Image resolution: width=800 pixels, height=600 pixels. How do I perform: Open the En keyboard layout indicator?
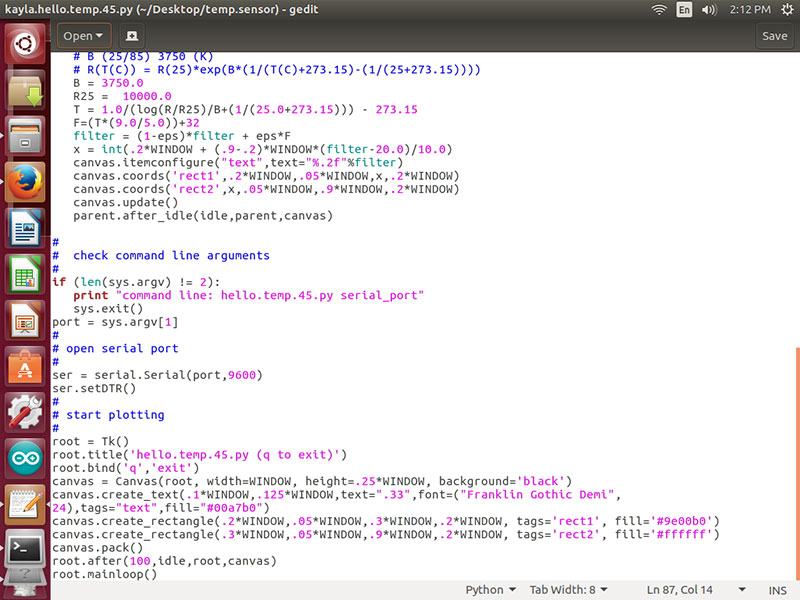coord(684,9)
